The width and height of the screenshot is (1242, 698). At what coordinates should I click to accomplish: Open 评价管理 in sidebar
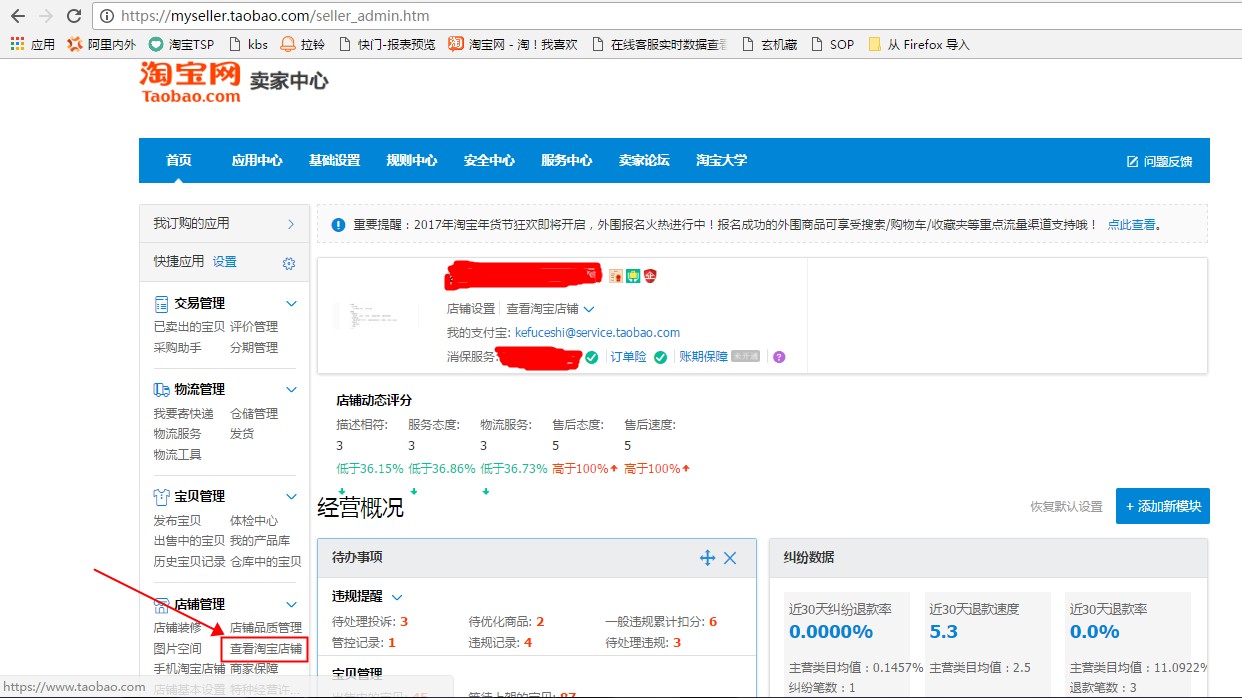click(x=254, y=326)
